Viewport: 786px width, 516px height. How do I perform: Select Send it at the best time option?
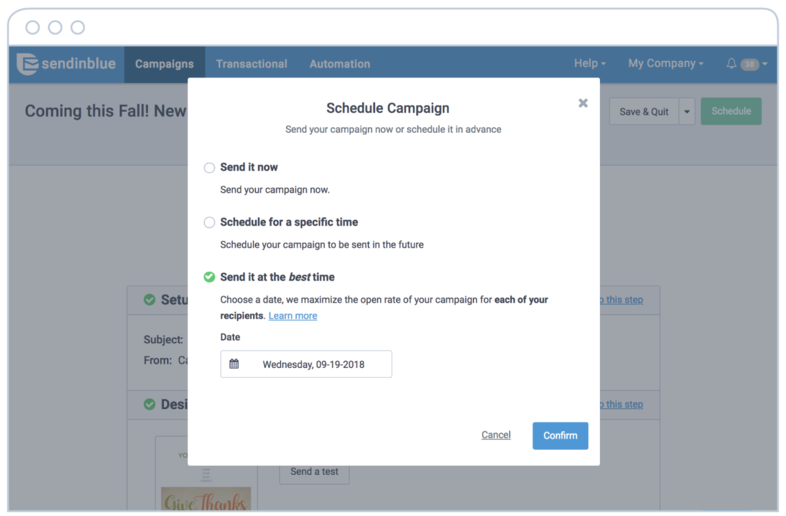click(x=209, y=277)
